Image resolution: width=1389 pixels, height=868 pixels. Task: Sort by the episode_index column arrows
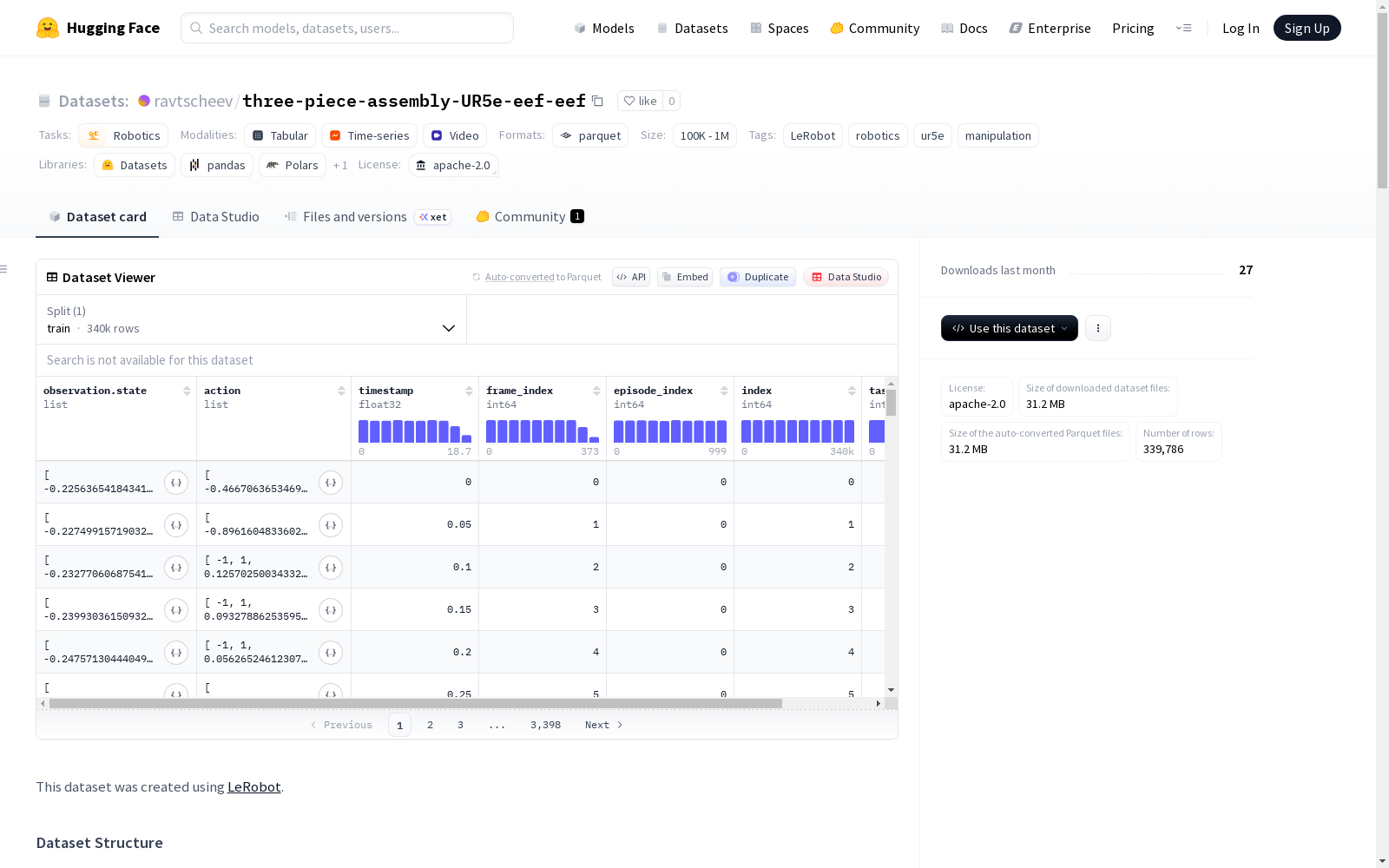724,391
